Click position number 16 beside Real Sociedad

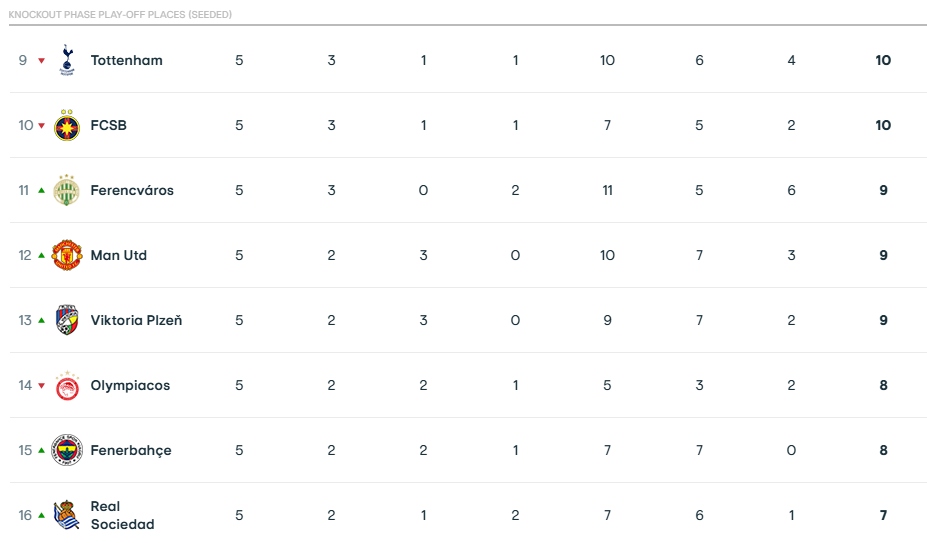[x=25, y=515]
